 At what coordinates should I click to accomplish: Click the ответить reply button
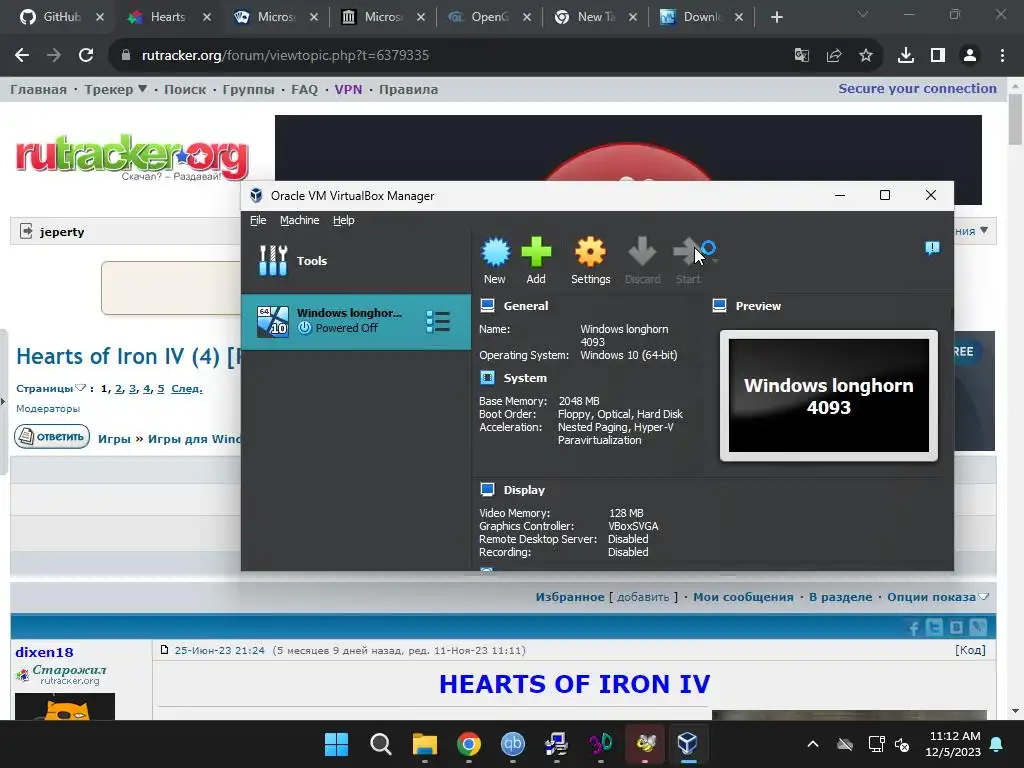(x=52, y=436)
